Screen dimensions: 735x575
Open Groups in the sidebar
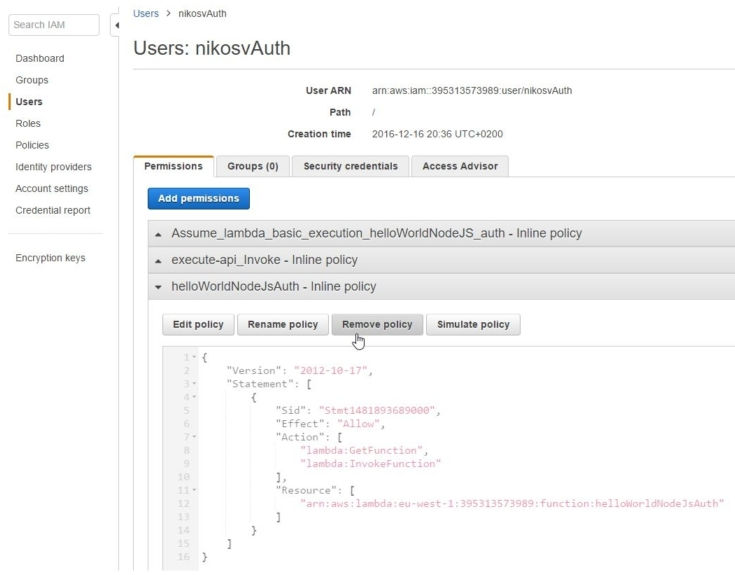pos(32,80)
